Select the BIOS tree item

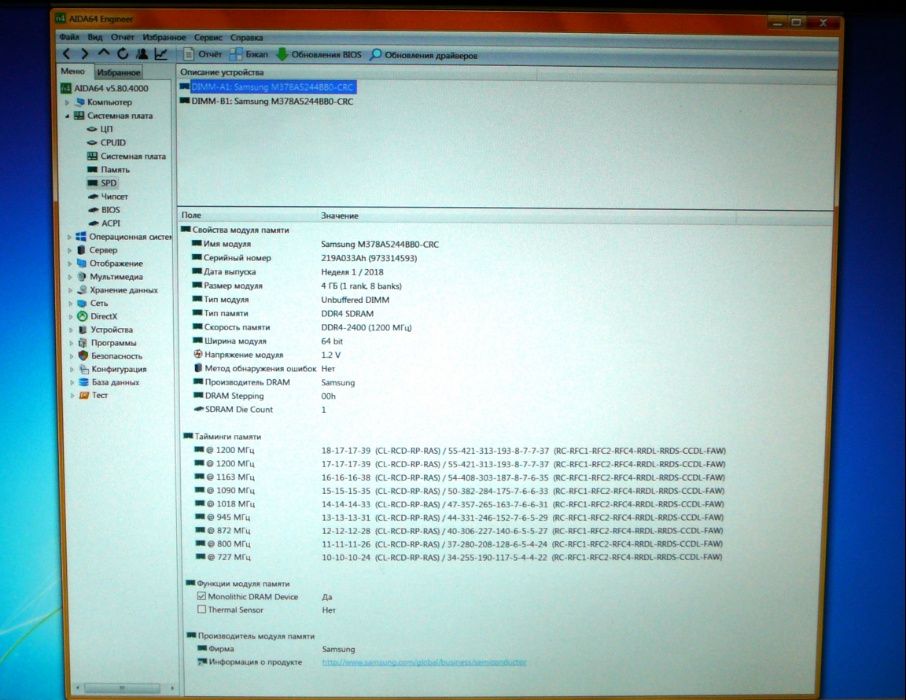tap(104, 210)
